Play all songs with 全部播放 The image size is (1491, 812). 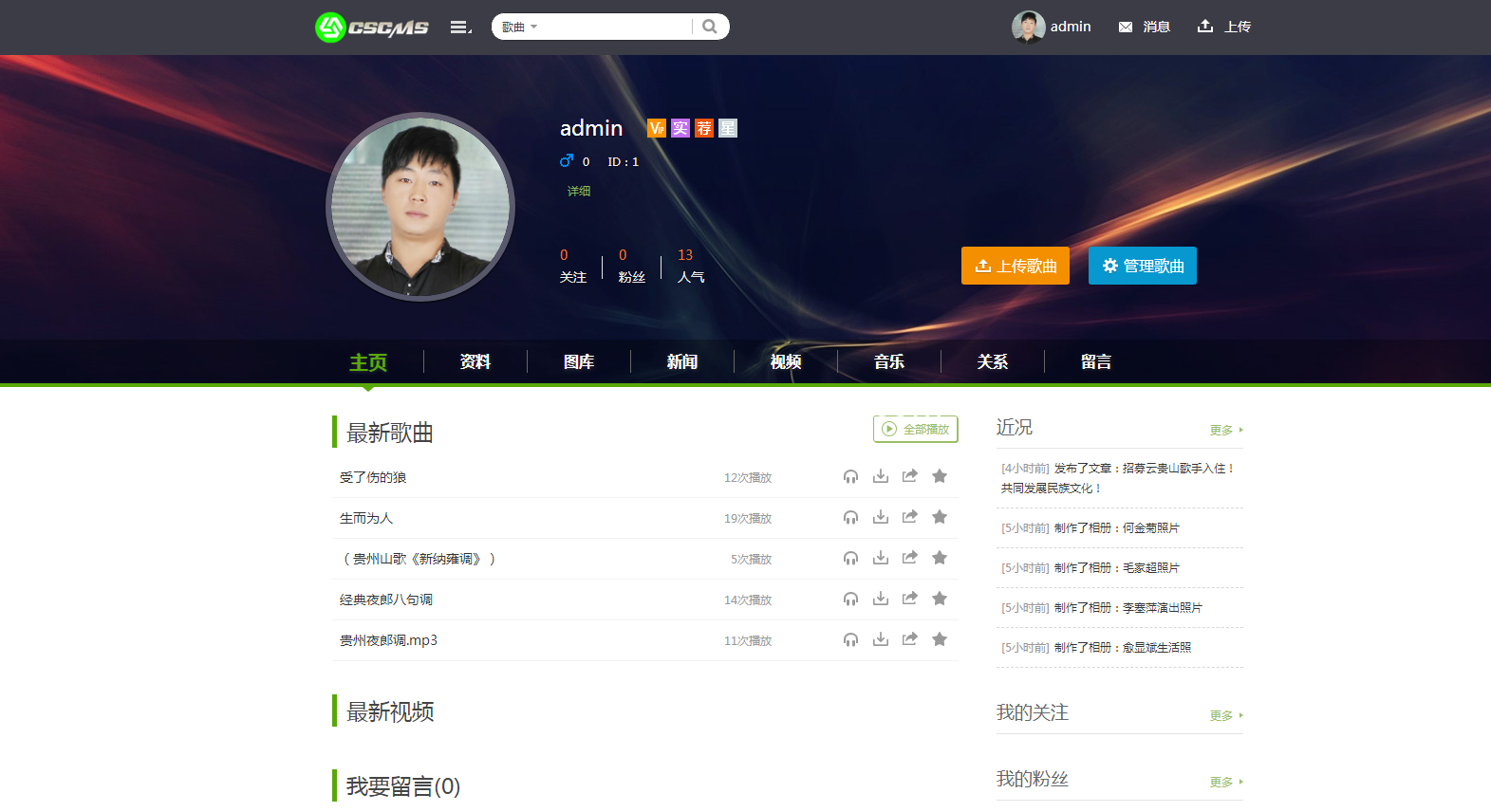(915, 429)
